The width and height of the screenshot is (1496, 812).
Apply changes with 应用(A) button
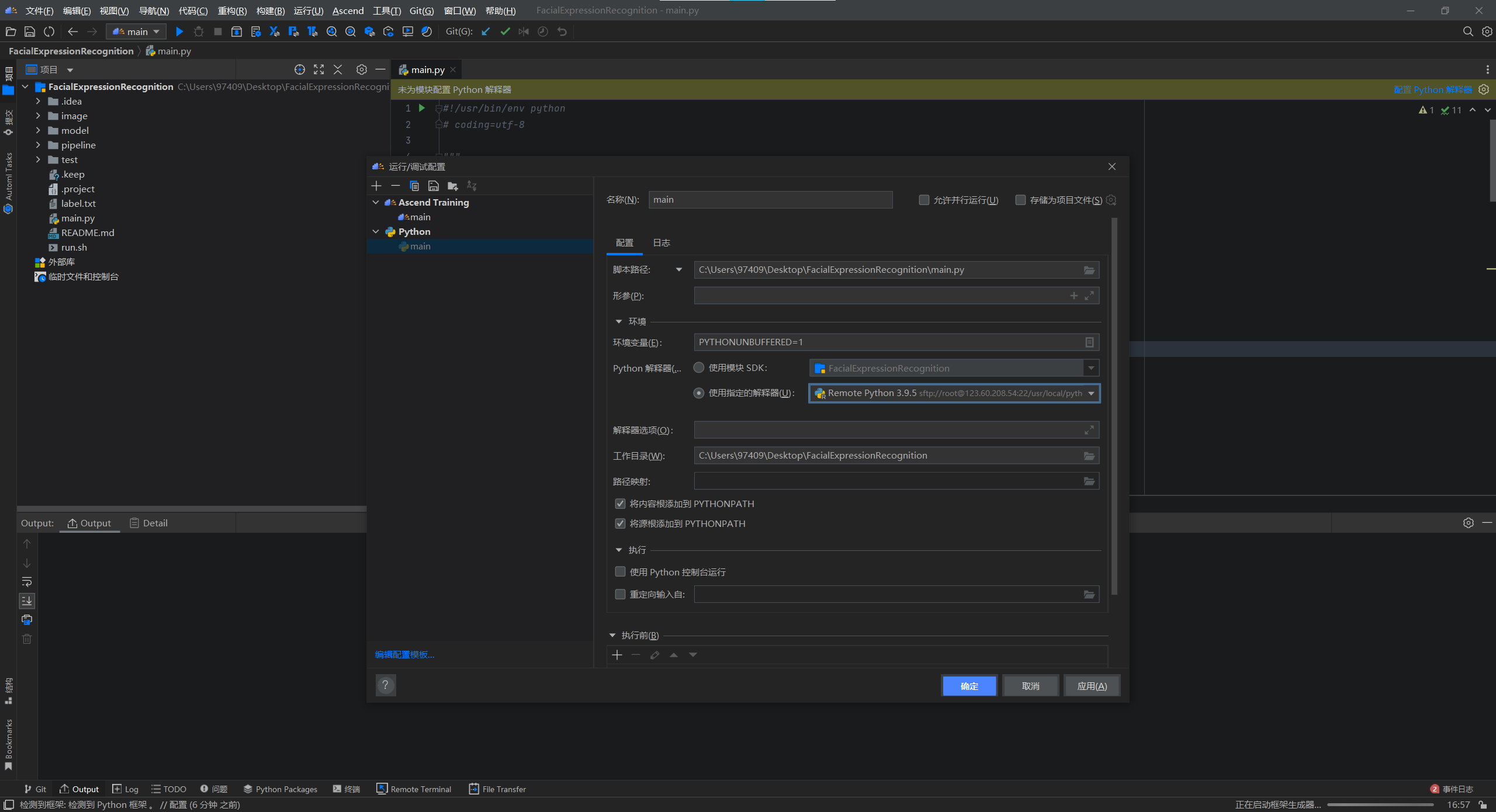click(x=1092, y=686)
